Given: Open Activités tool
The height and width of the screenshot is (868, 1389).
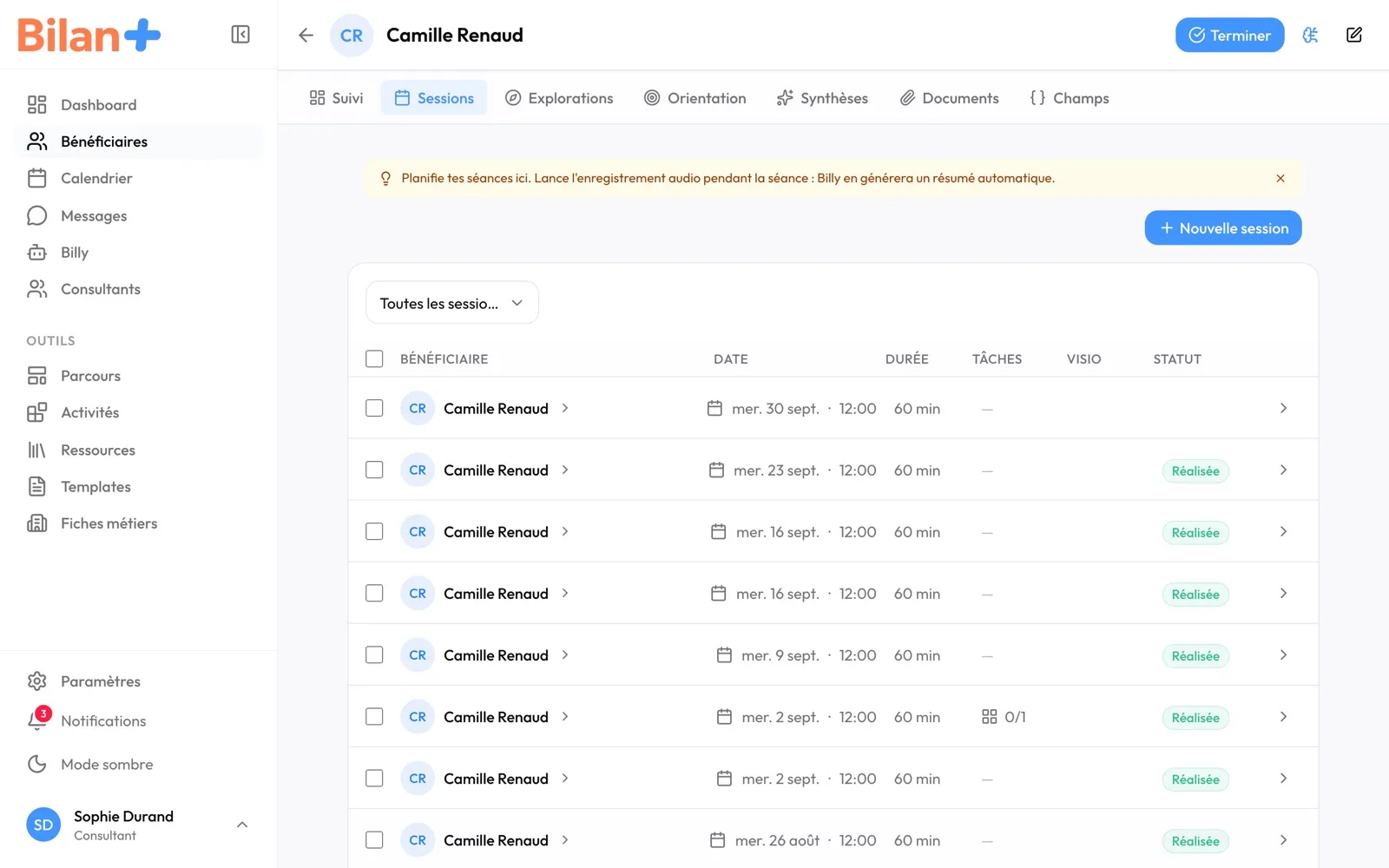Looking at the screenshot, I should pyautogui.click(x=139, y=412).
